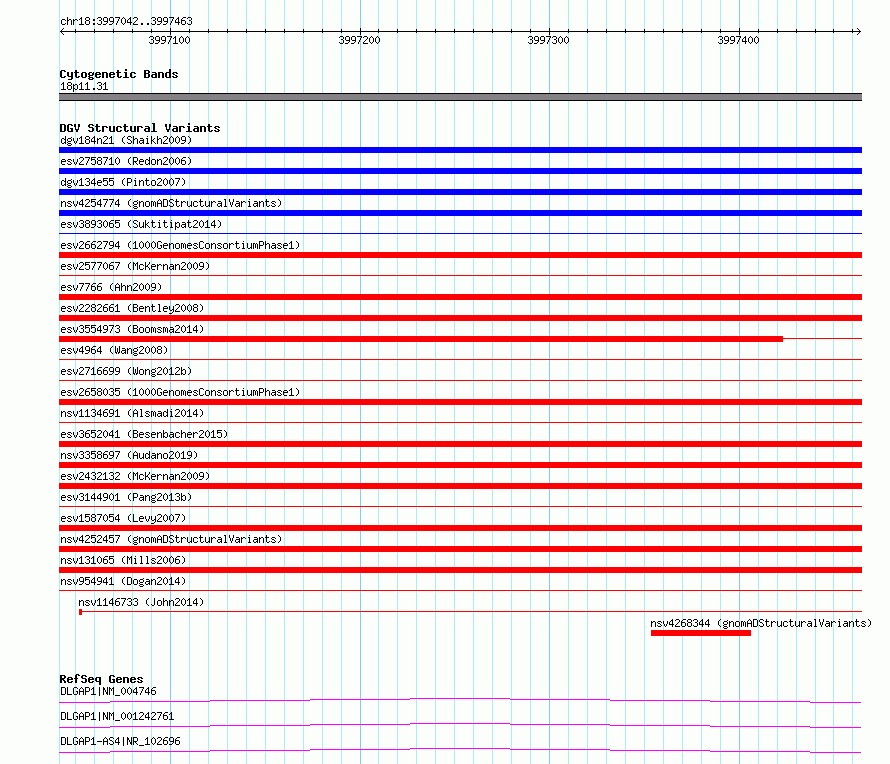
Task: Click ruler position 3997200
Action: 359,40
